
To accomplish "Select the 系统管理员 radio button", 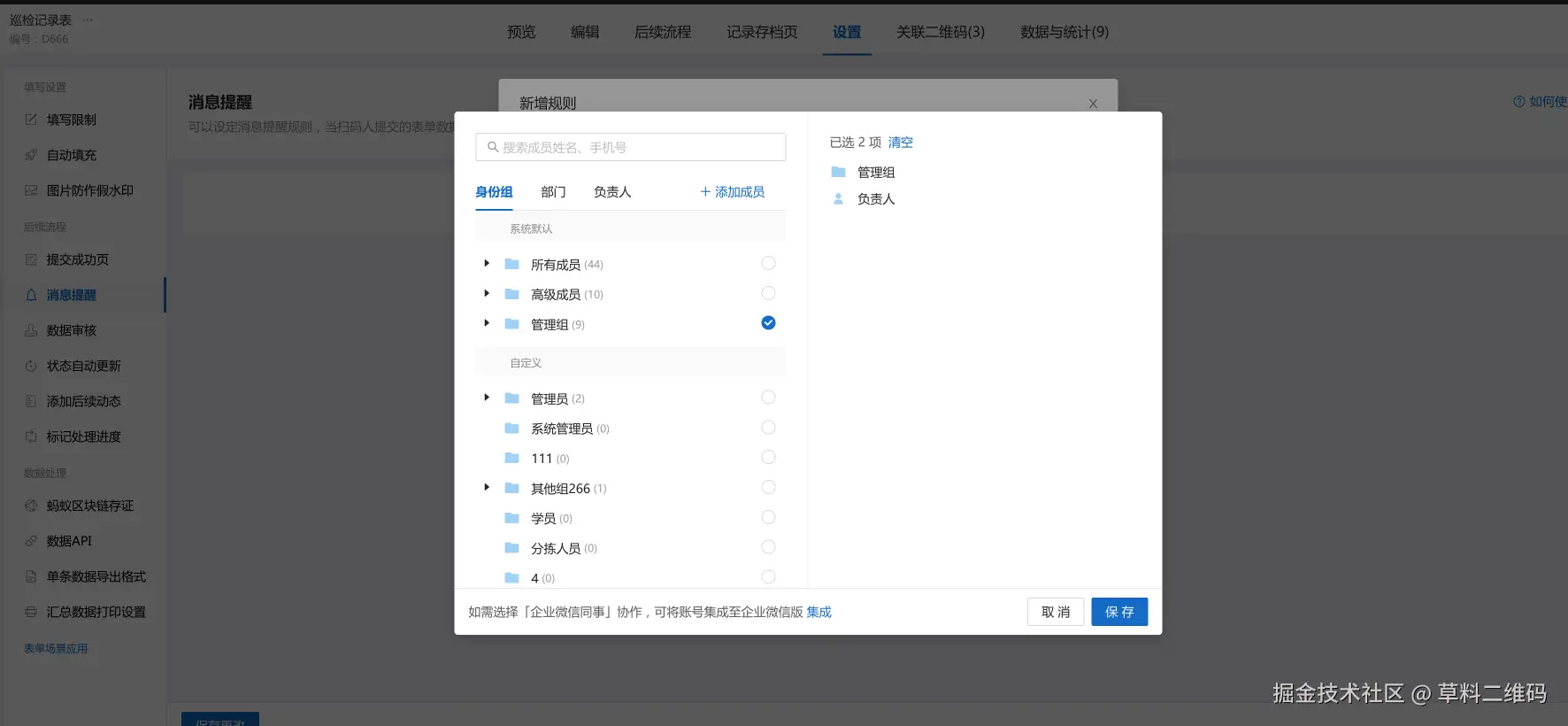I will click(768, 428).
